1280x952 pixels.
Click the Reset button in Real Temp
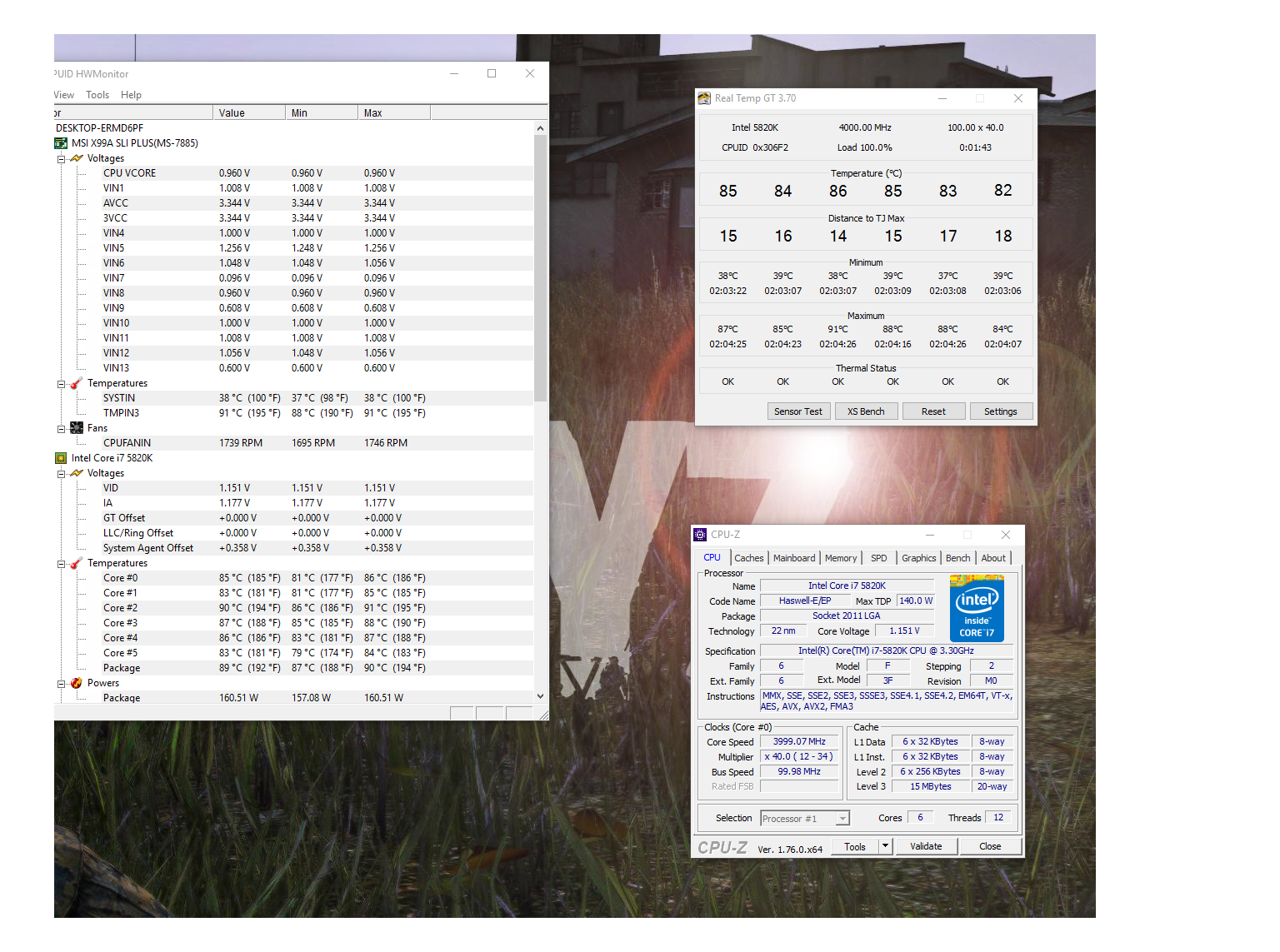pos(933,411)
